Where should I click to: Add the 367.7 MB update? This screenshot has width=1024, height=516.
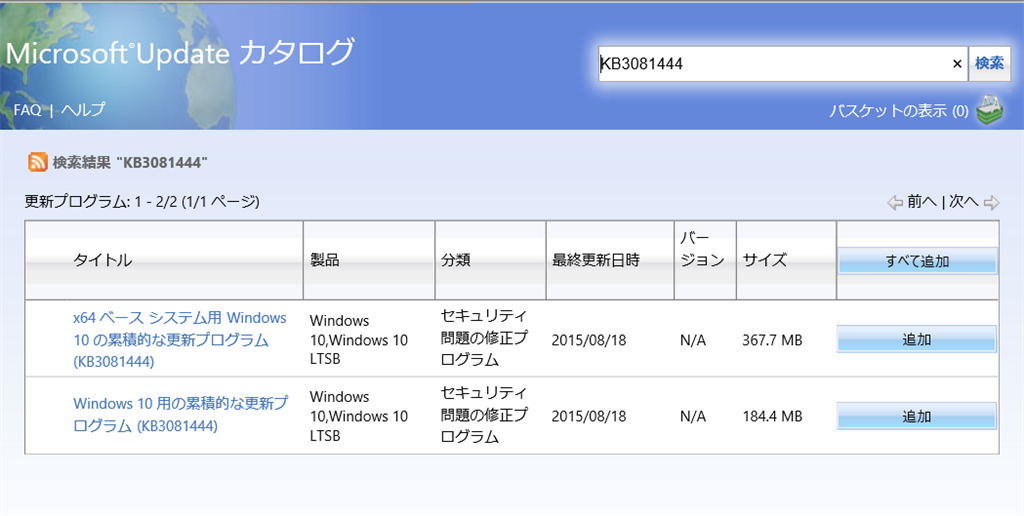pos(917,340)
